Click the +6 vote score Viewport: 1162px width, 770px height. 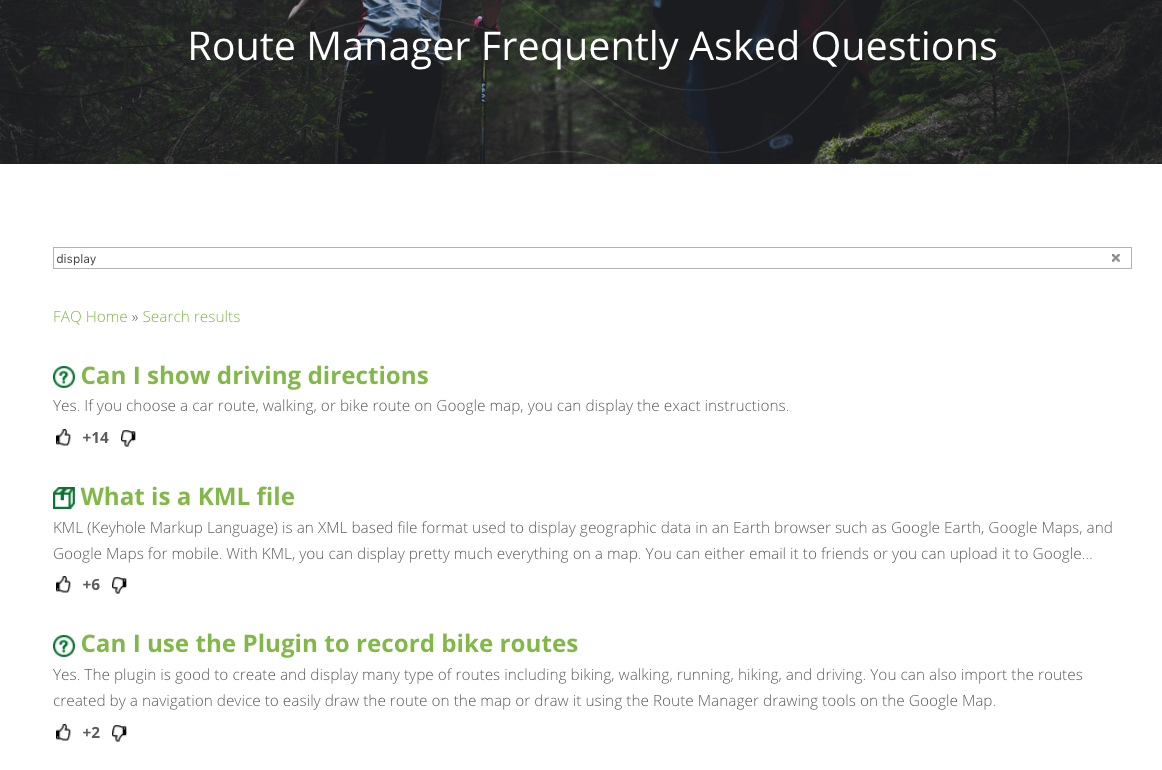pos(91,585)
